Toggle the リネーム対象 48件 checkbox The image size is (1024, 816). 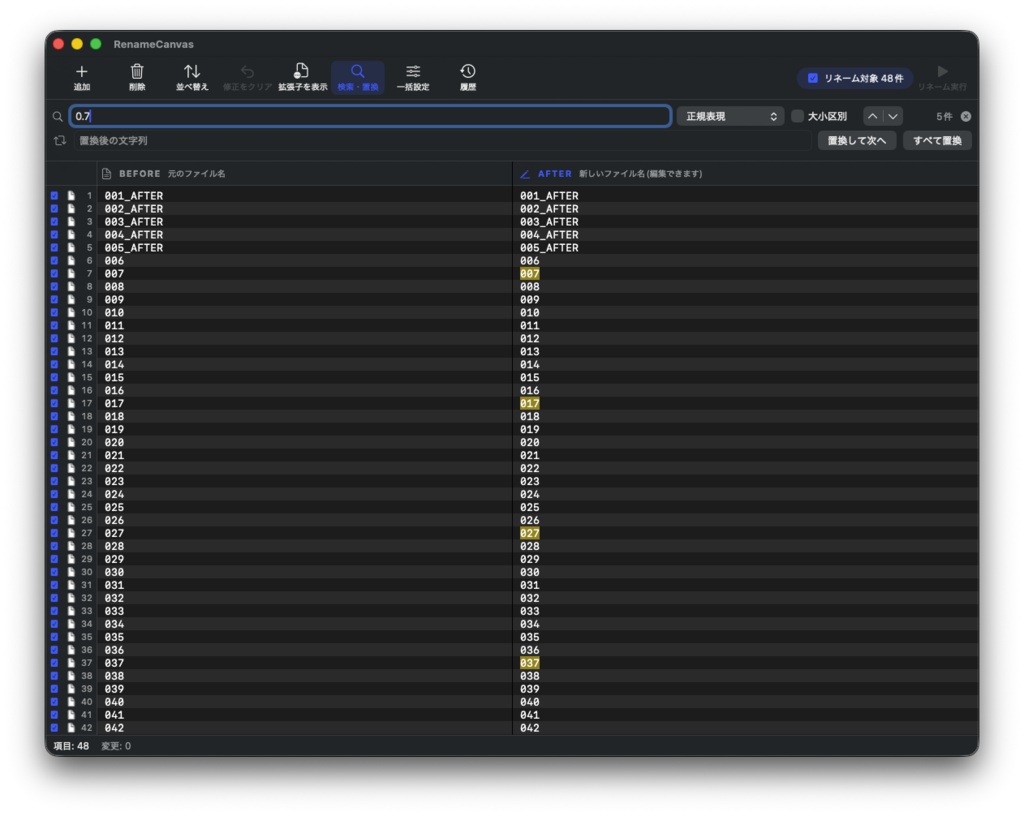pos(813,78)
